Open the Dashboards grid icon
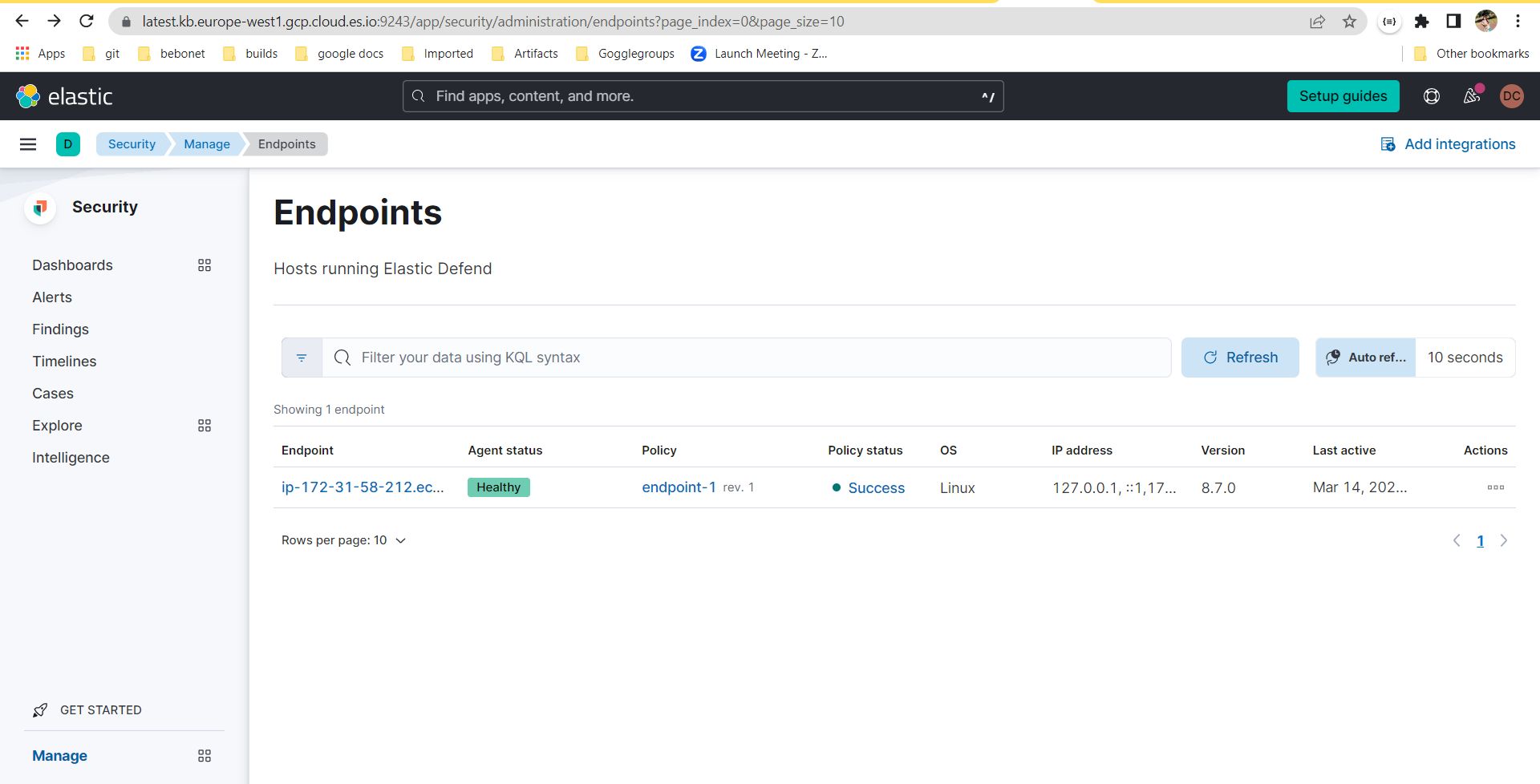The height and width of the screenshot is (784, 1540). 205,265
